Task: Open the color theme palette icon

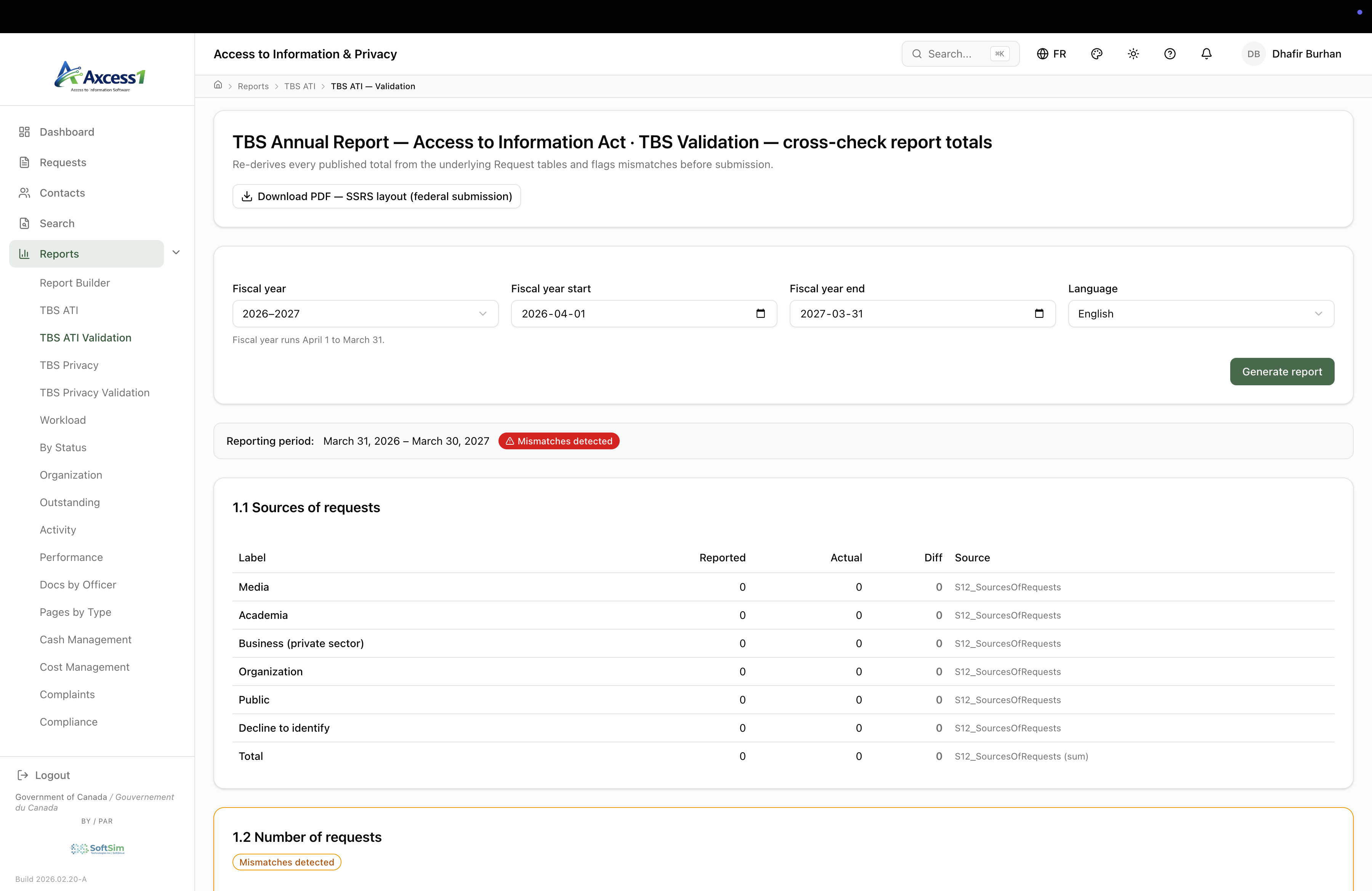Action: point(1096,54)
